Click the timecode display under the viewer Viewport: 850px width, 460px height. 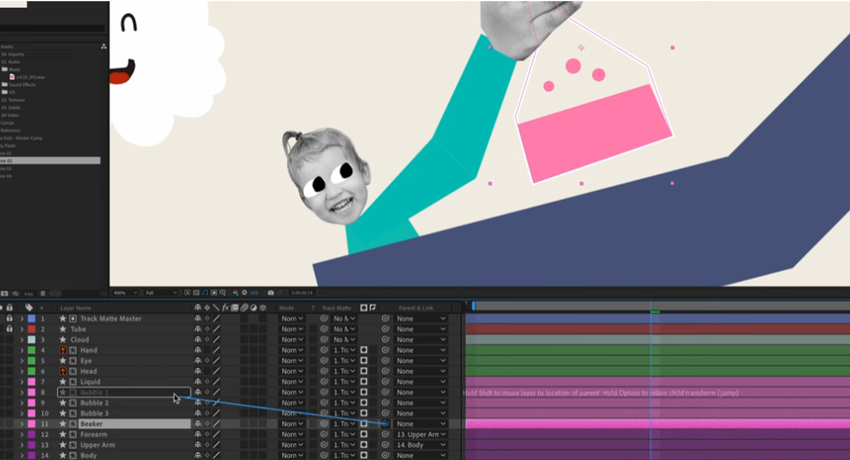point(302,293)
